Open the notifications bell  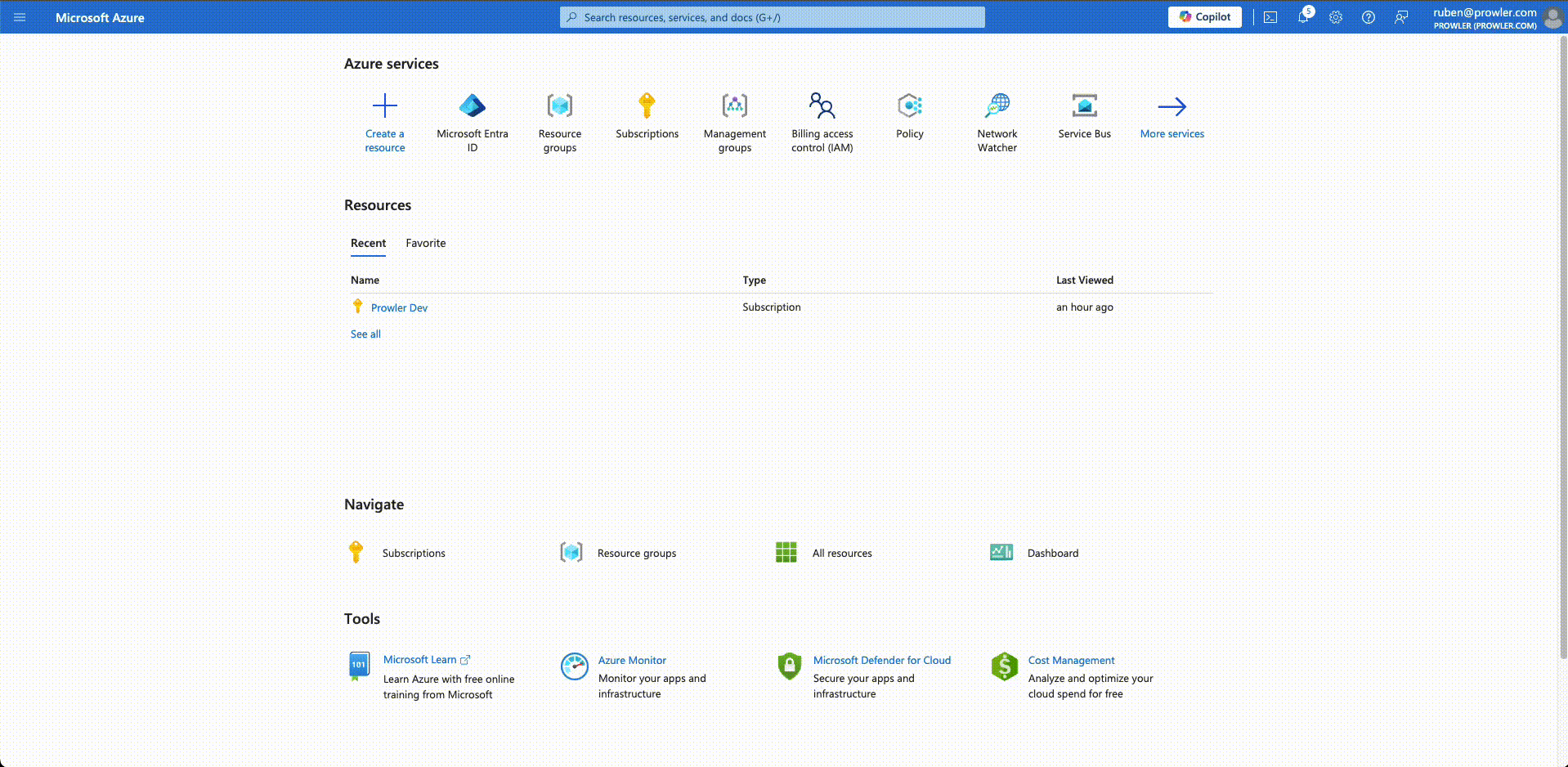pyautogui.click(x=1303, y=16)
